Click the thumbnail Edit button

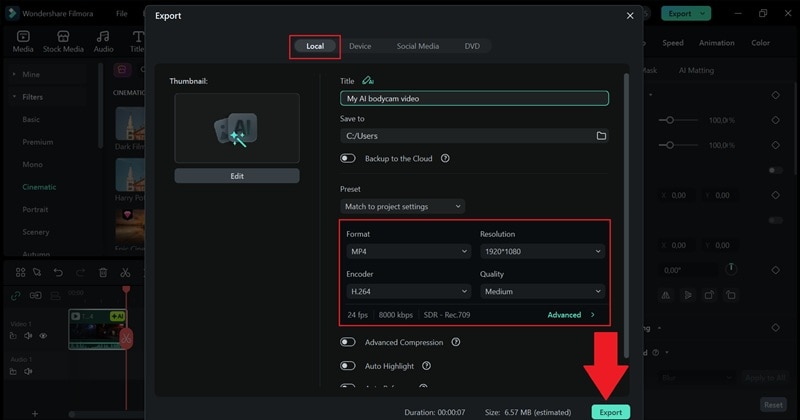point(237,176)
